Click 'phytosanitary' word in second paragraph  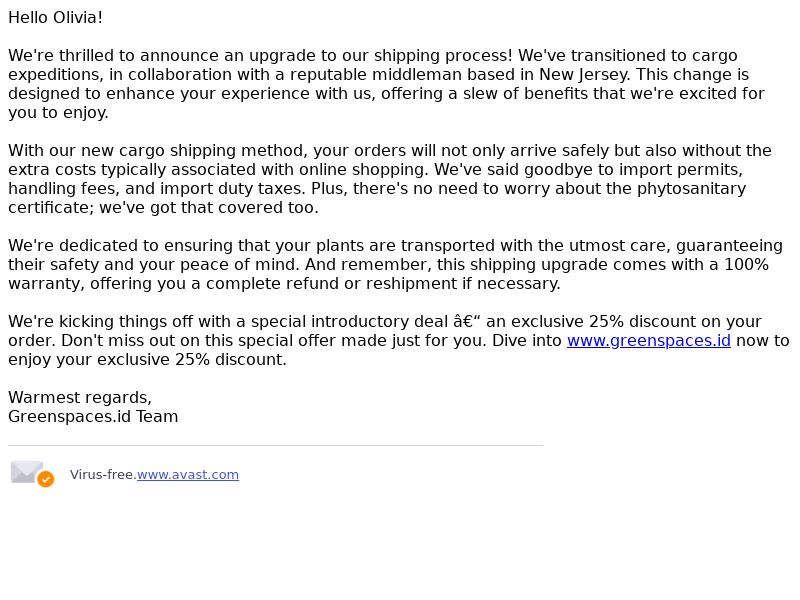pyautogui.click(x=691, y=188)
